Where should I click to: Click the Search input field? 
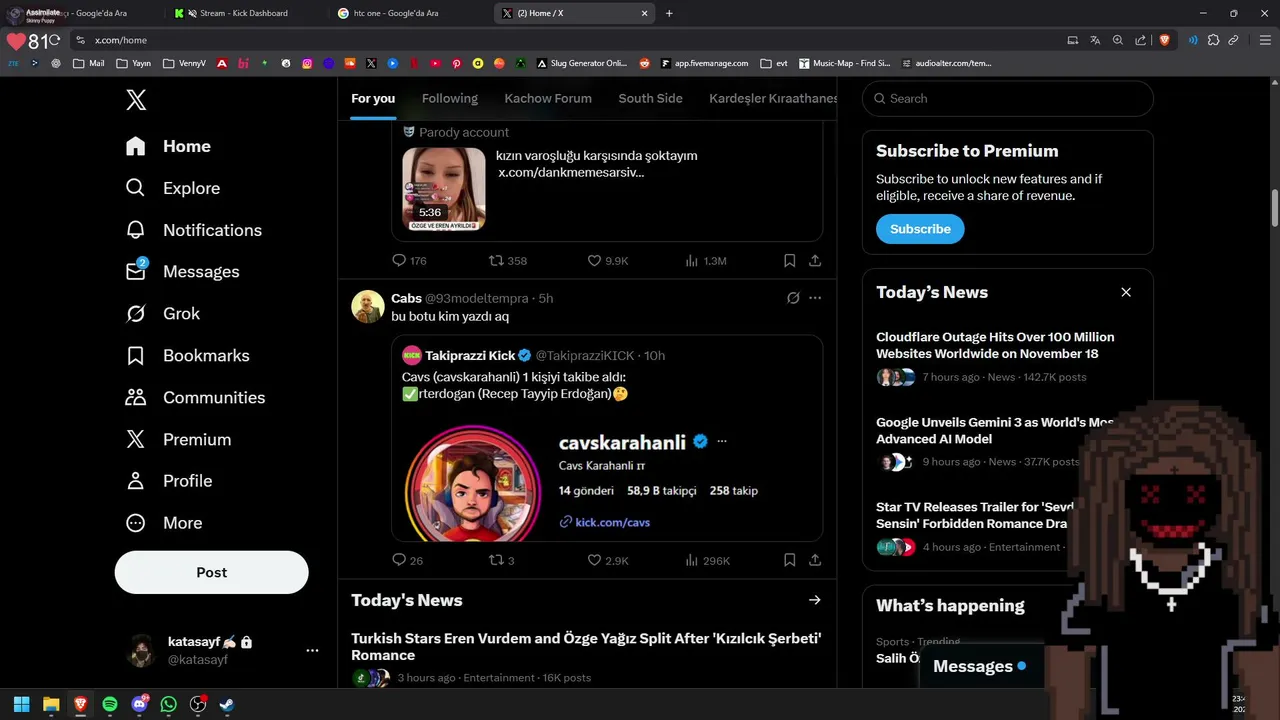1008,98
